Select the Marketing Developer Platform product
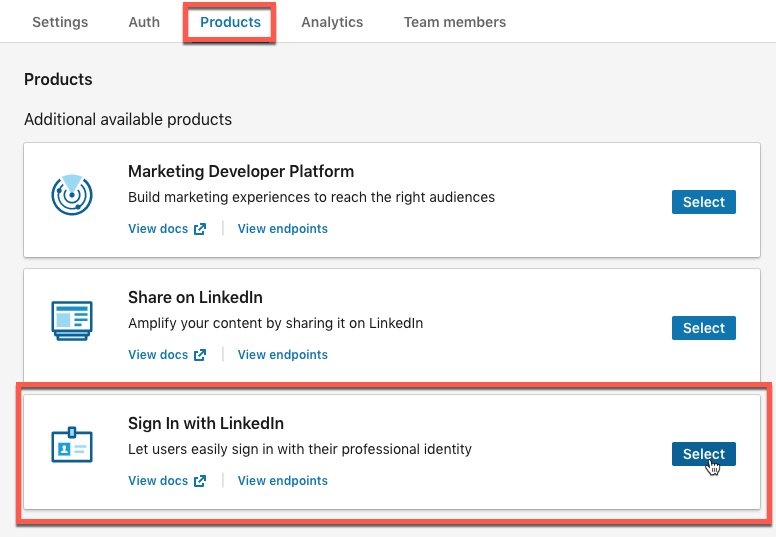776x537 pixels. [704, 202]
